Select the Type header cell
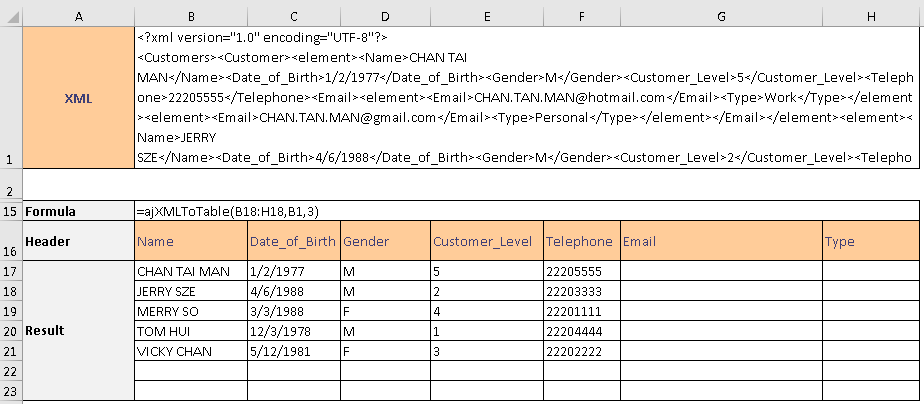This screenshot has width=924, height=404. tap(869, 241)
